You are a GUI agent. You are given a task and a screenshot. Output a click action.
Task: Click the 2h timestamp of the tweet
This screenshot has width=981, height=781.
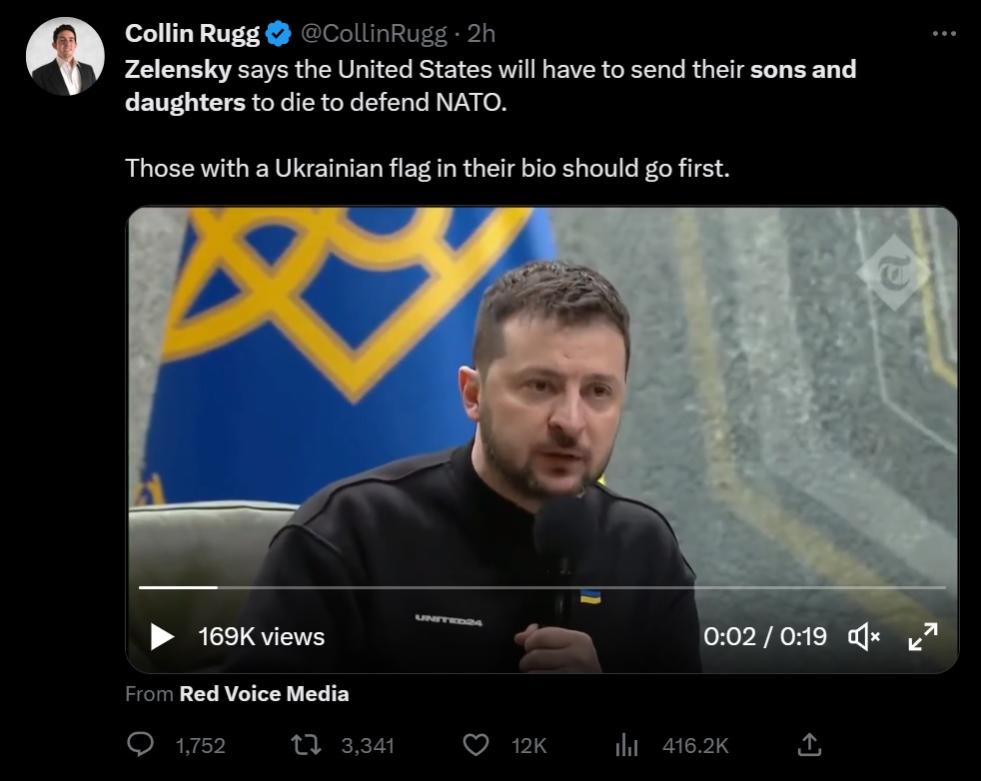pyautogui.click(x=481, y=33)
